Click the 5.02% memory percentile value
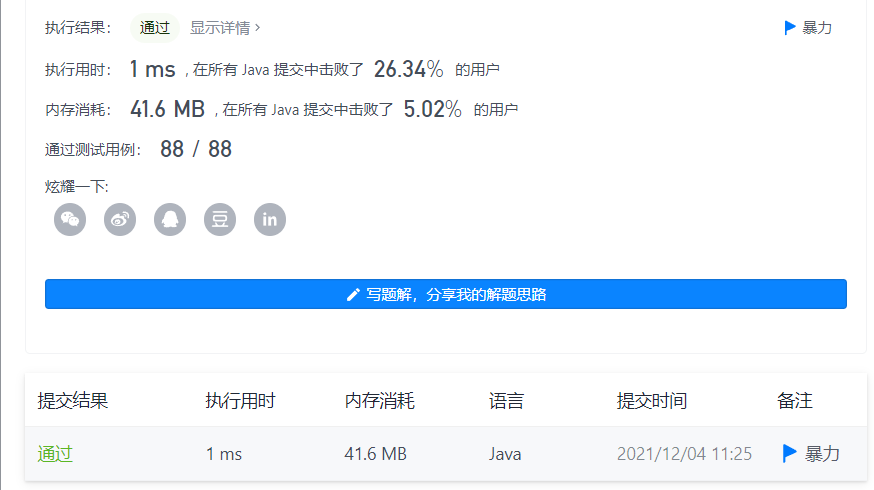The image size is (874, 490). pos(433,109)
